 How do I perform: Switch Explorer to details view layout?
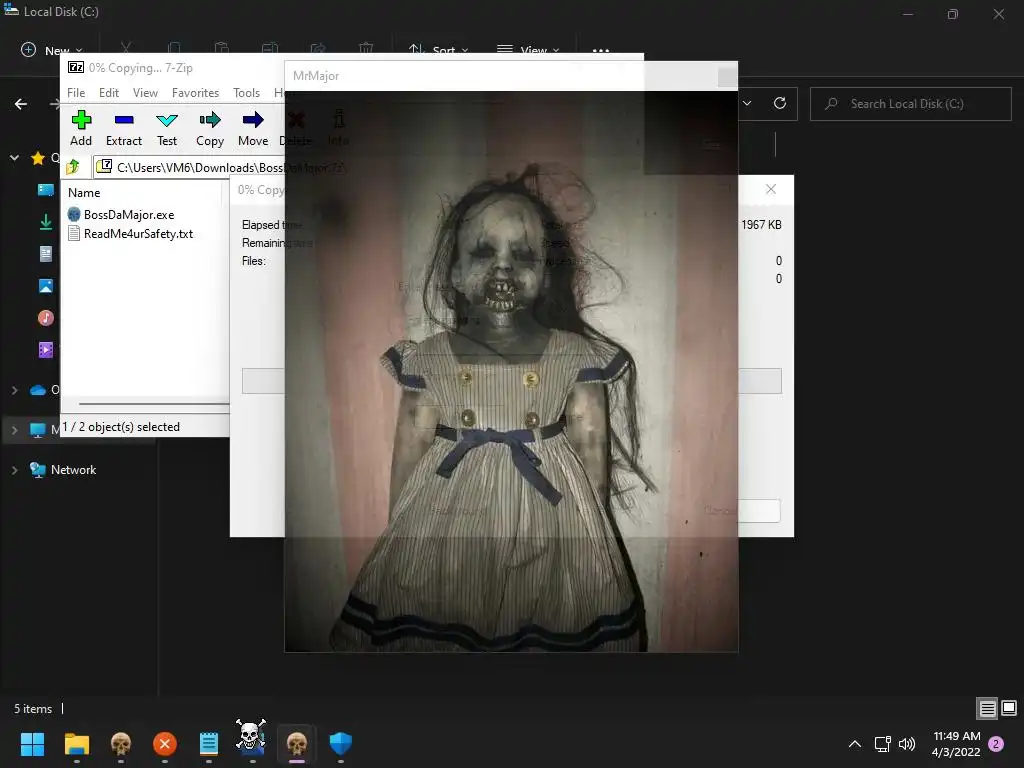(x=987, y=708)
